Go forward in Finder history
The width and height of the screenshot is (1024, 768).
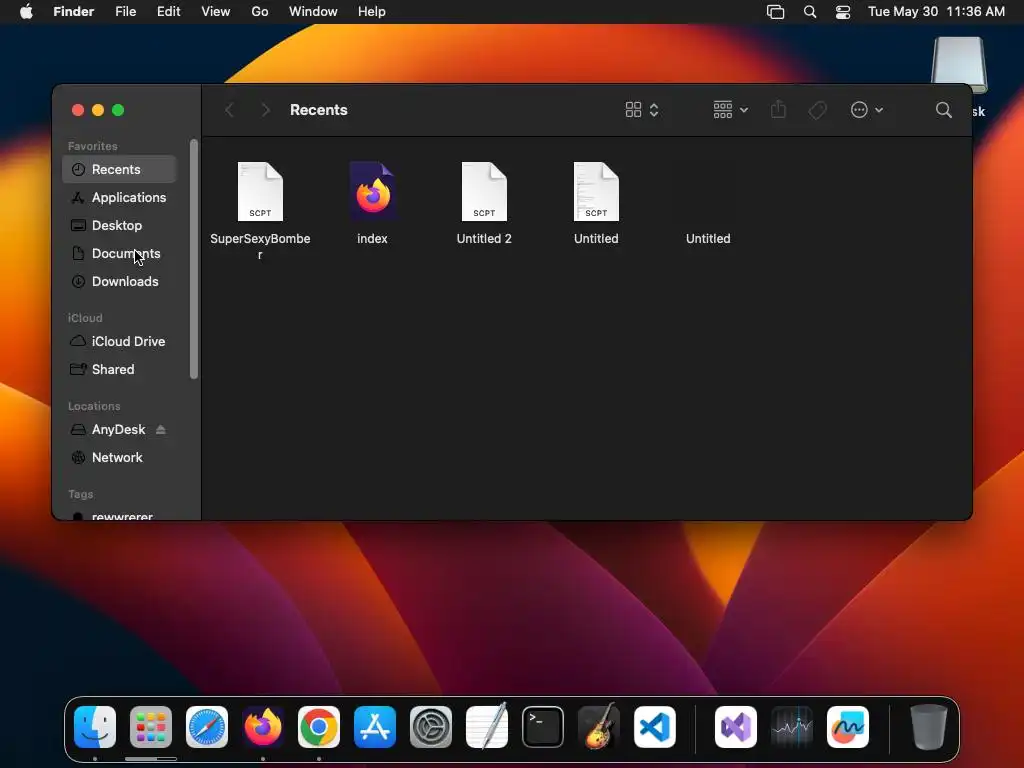(x=265, y=110)
